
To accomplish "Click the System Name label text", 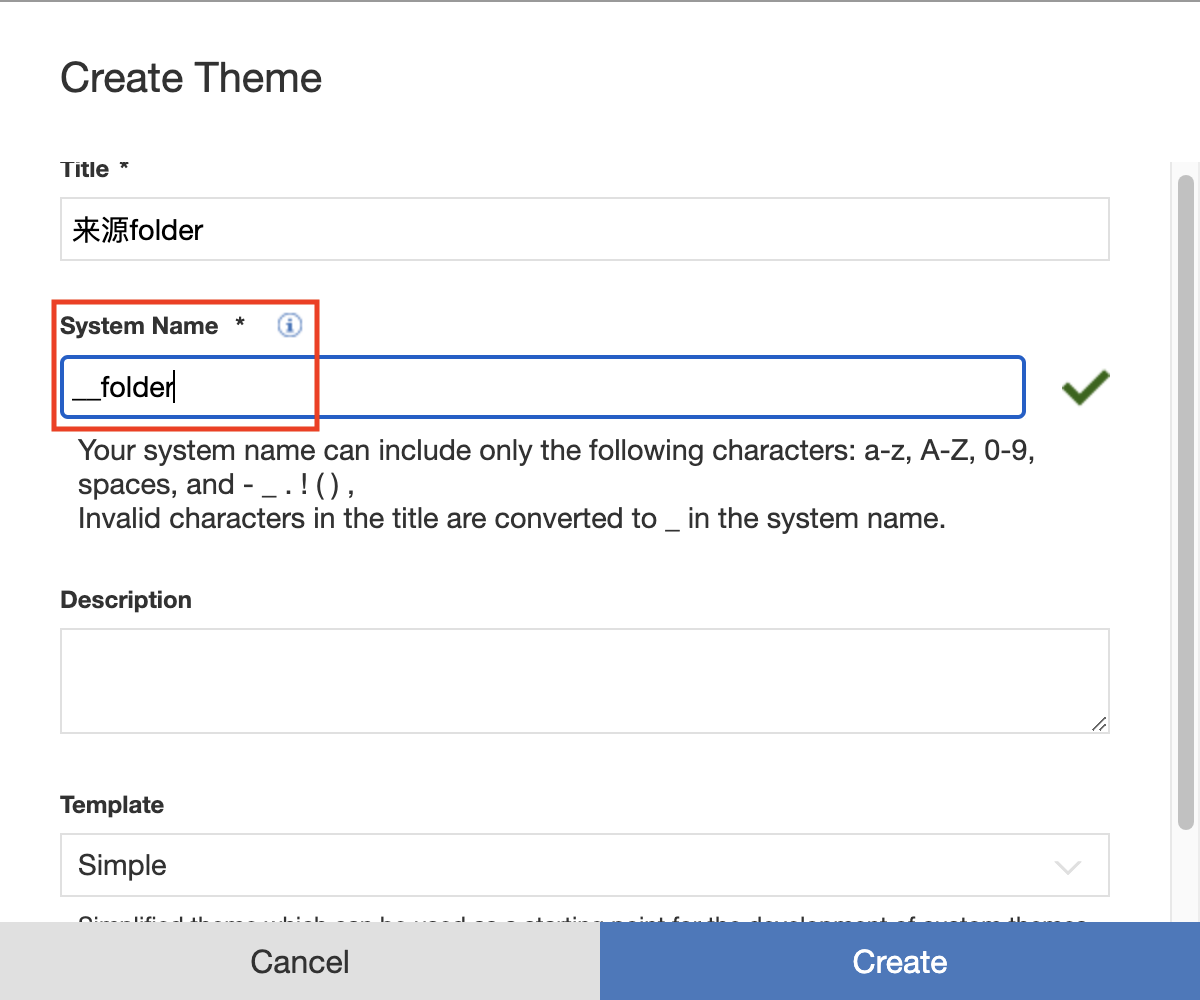I will coord(139,326).
